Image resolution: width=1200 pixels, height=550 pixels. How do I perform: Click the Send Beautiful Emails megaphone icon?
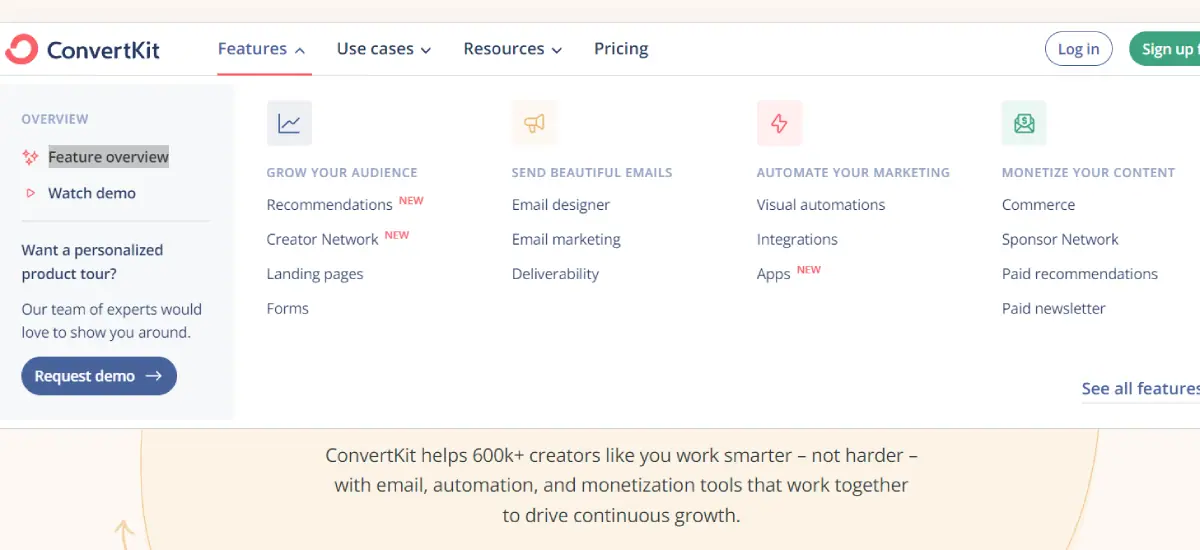pyautogui.click(x=534, y=123)
